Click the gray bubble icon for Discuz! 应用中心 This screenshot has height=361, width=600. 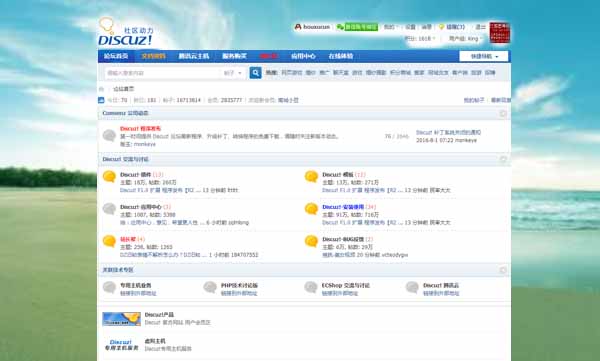tap(109, 209)
